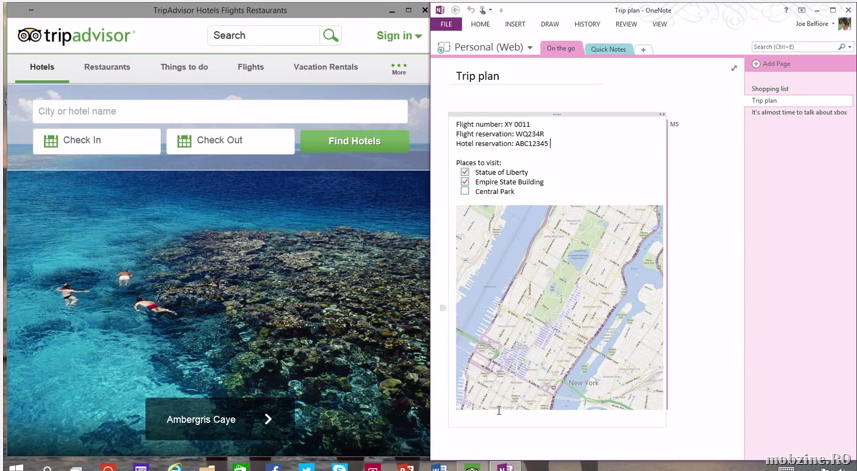Click the Windows Start button on taskbar
The image size is (857, 471).
point(15,468)
